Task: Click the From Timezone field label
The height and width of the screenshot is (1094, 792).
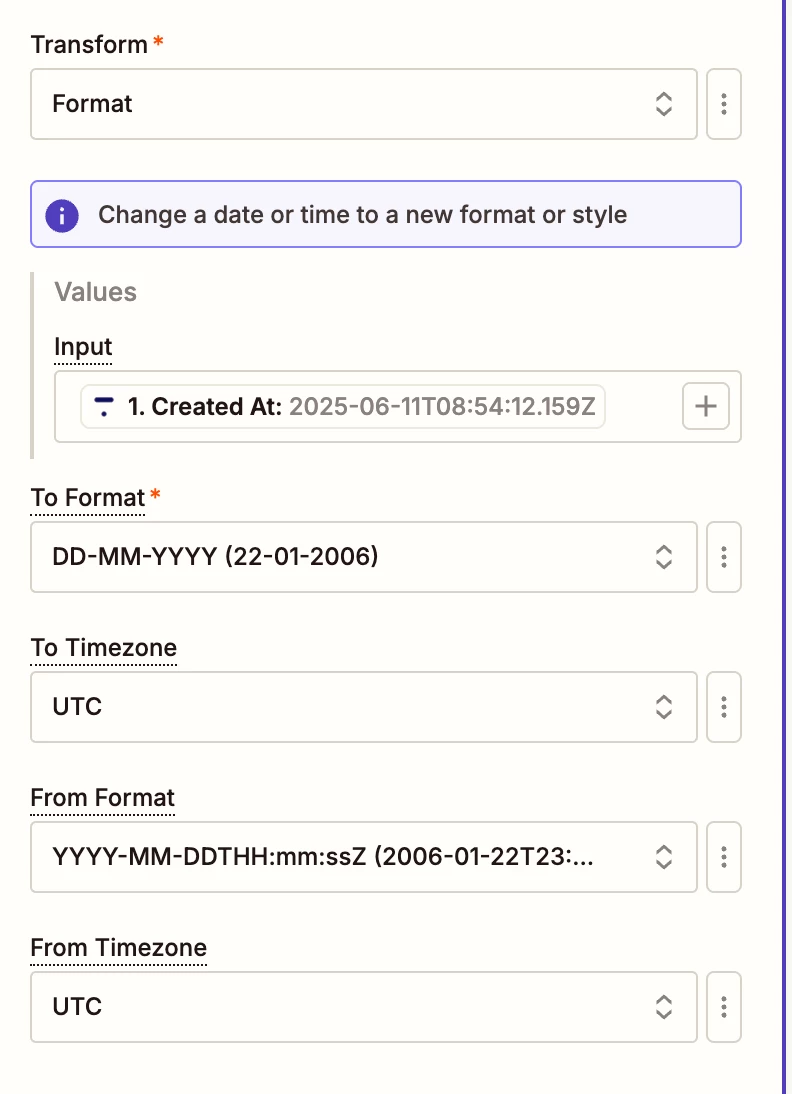Action: point(119,948)
